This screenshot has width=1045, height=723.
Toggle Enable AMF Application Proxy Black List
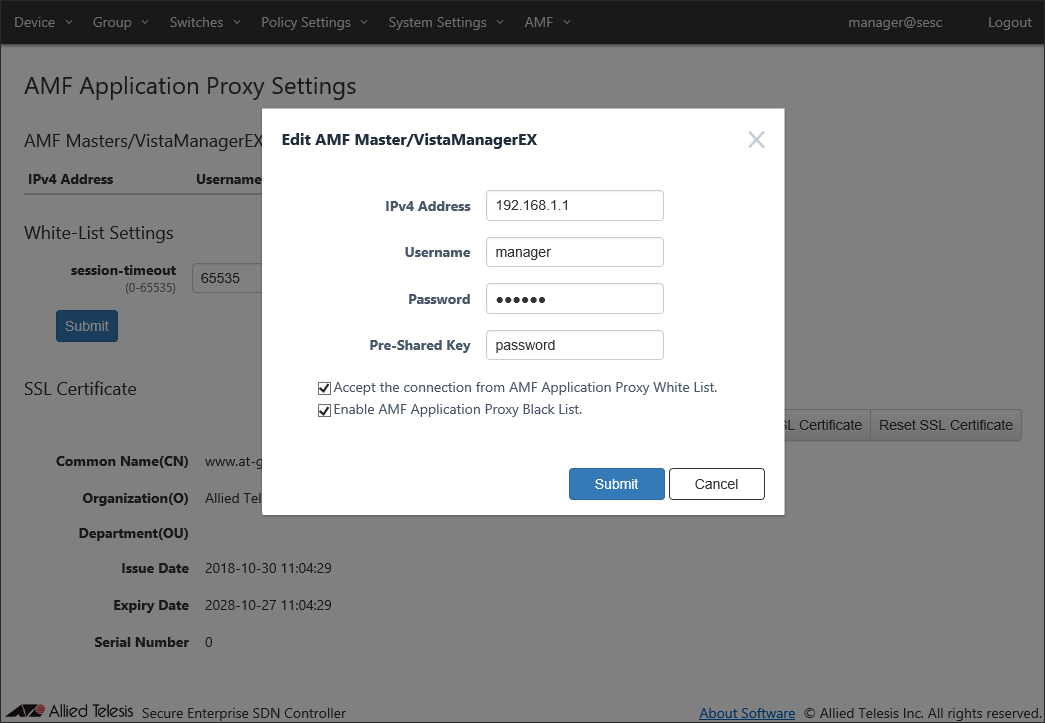point(324,410)
